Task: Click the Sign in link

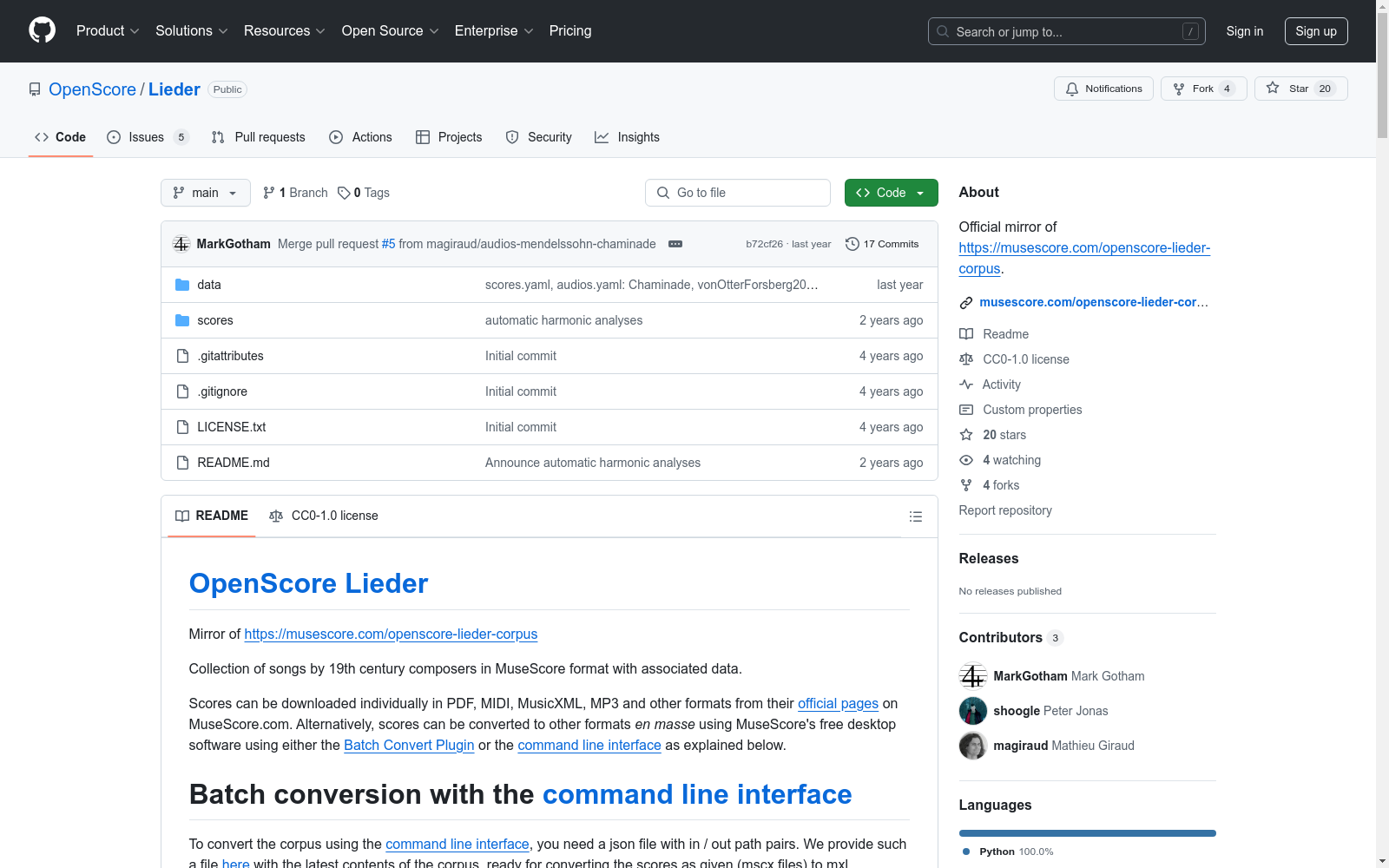Action: click(x=1245, y=31)
